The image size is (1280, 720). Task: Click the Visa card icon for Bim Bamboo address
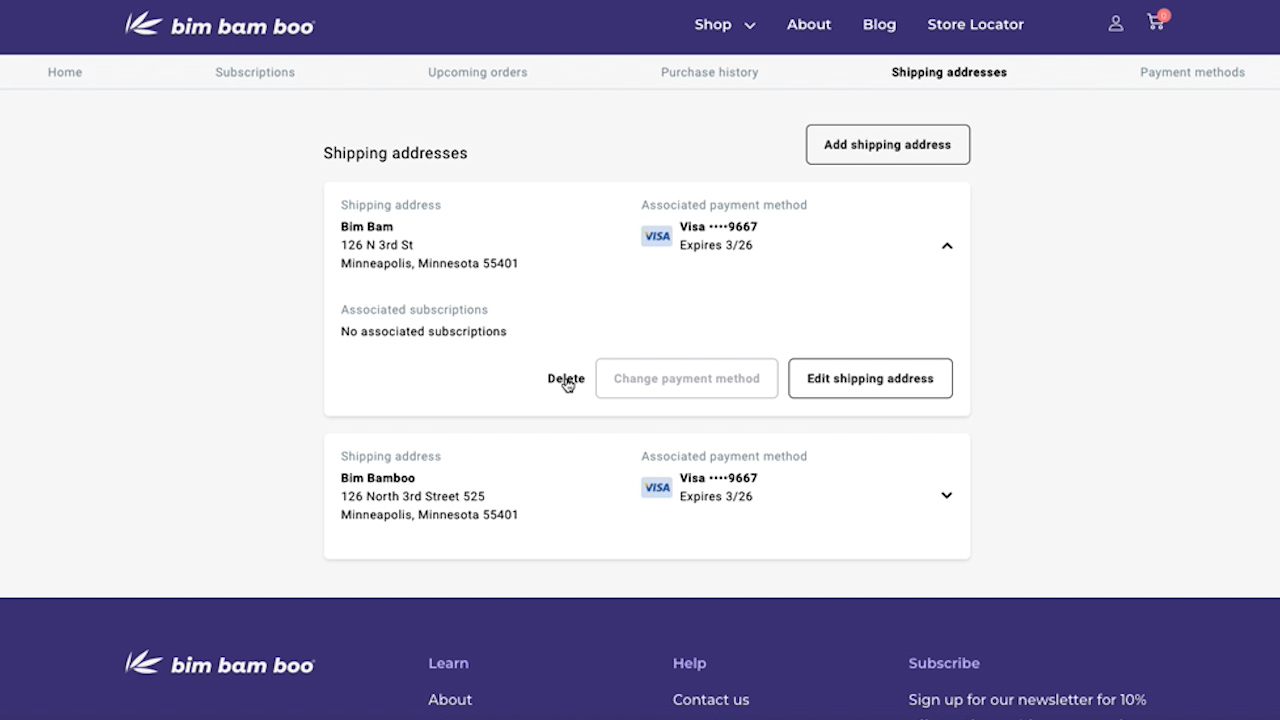[657, 487]
